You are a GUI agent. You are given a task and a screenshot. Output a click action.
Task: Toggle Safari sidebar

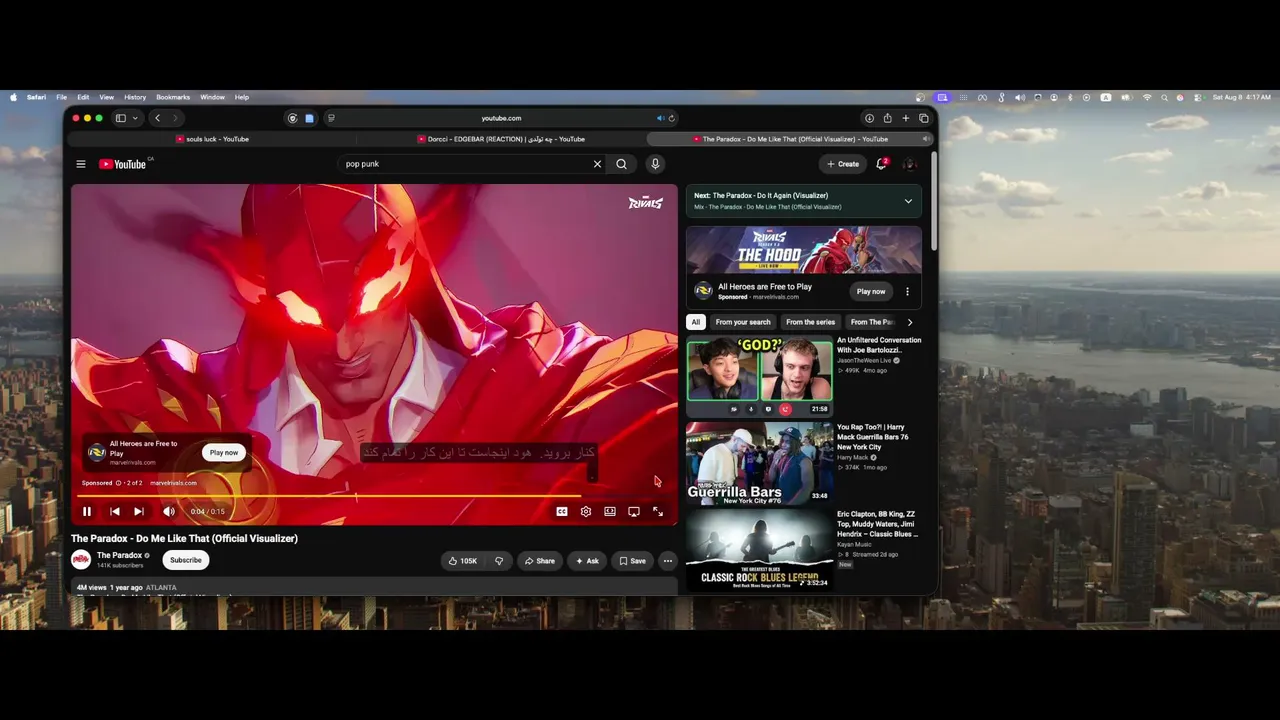click(120, 118)
